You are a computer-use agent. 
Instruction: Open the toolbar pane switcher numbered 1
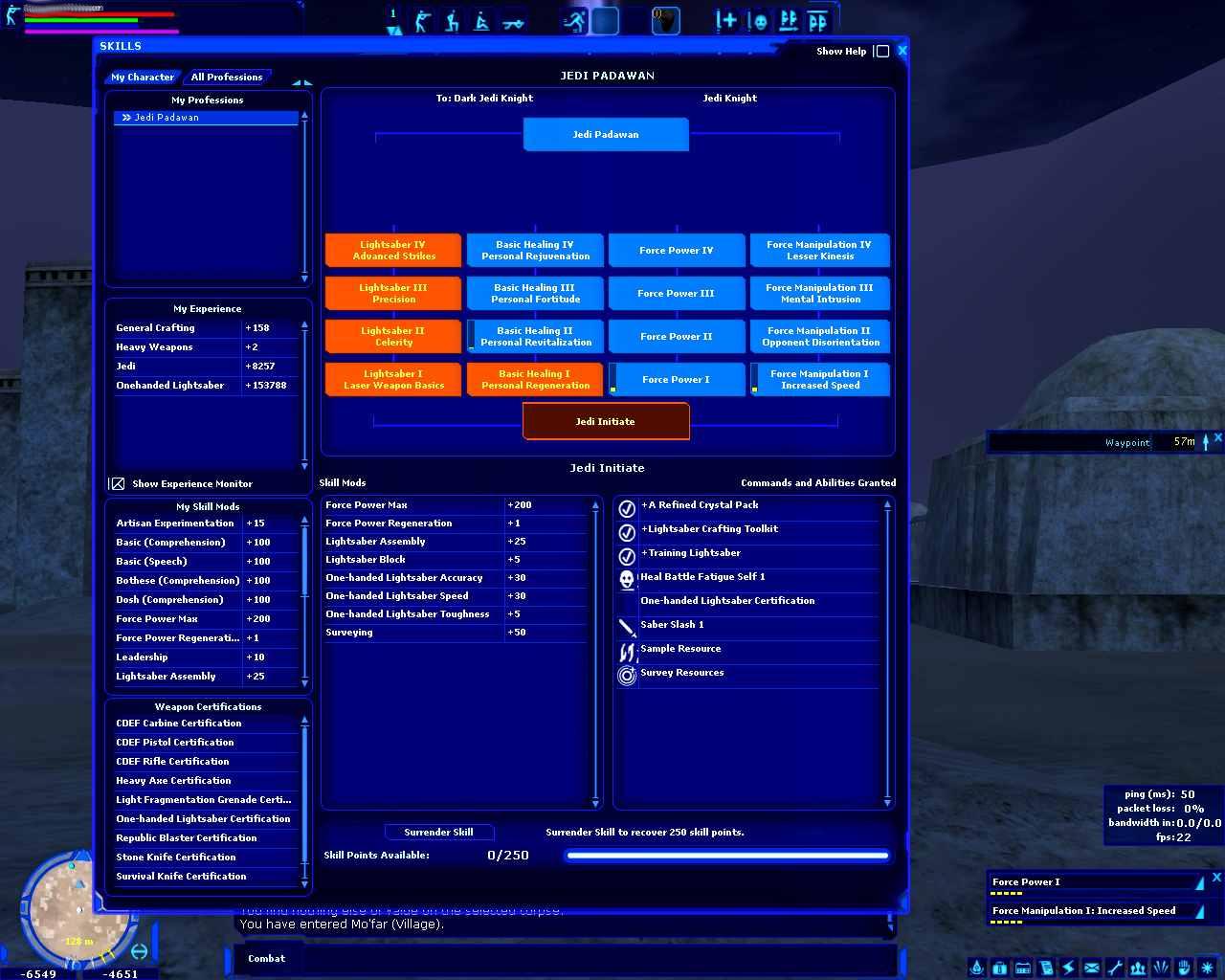click(x=393, y=21)
